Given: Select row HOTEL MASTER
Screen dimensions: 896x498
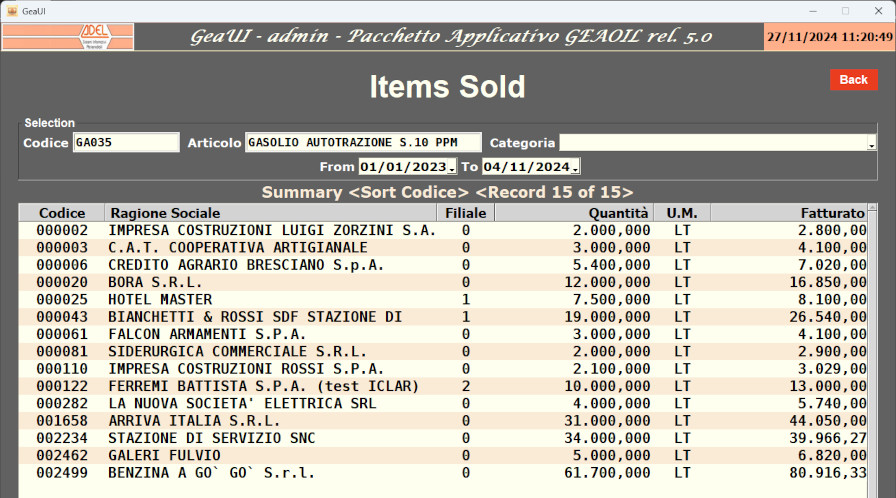Looking at the screenshot, I should point(443,299).
